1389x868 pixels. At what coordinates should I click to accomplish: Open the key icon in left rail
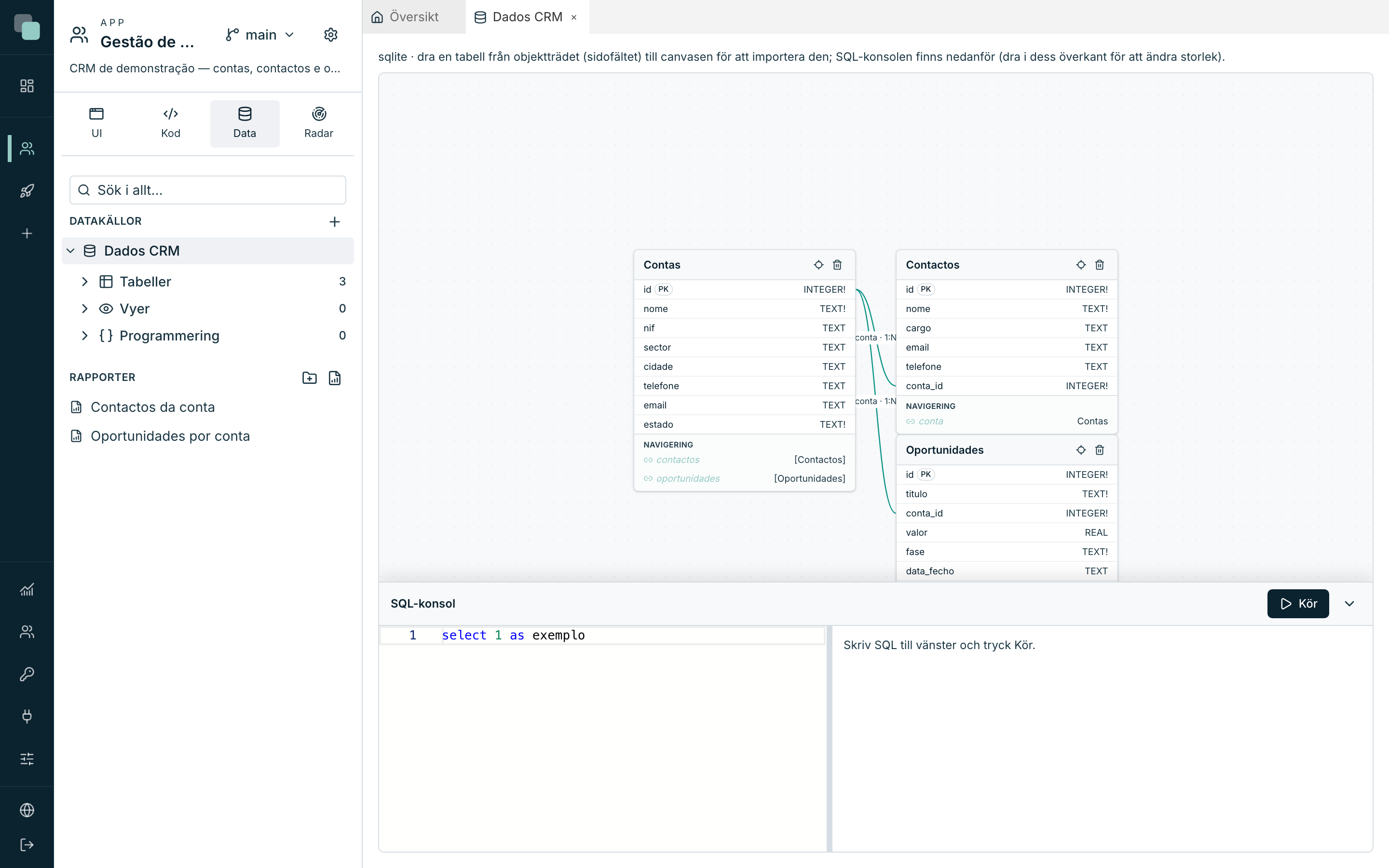click(x=27, y=674)
